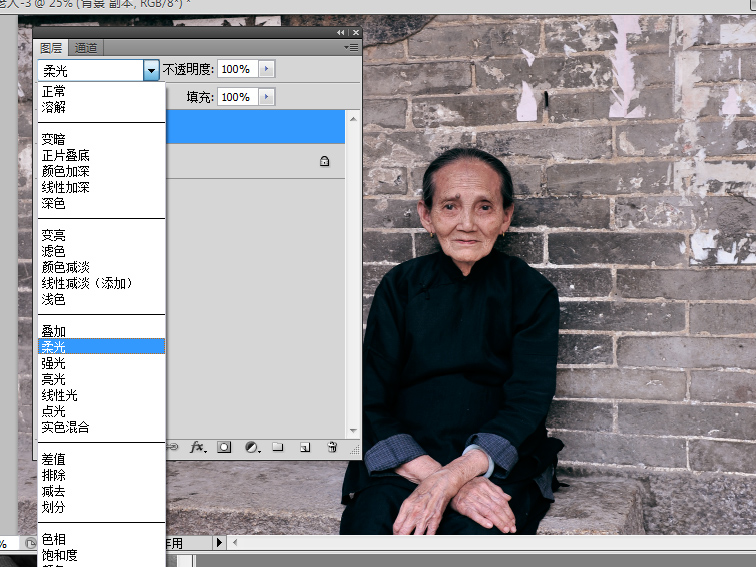Create a new layer group folder
Viewport: 756px width, 567px height.
point(278,447)
